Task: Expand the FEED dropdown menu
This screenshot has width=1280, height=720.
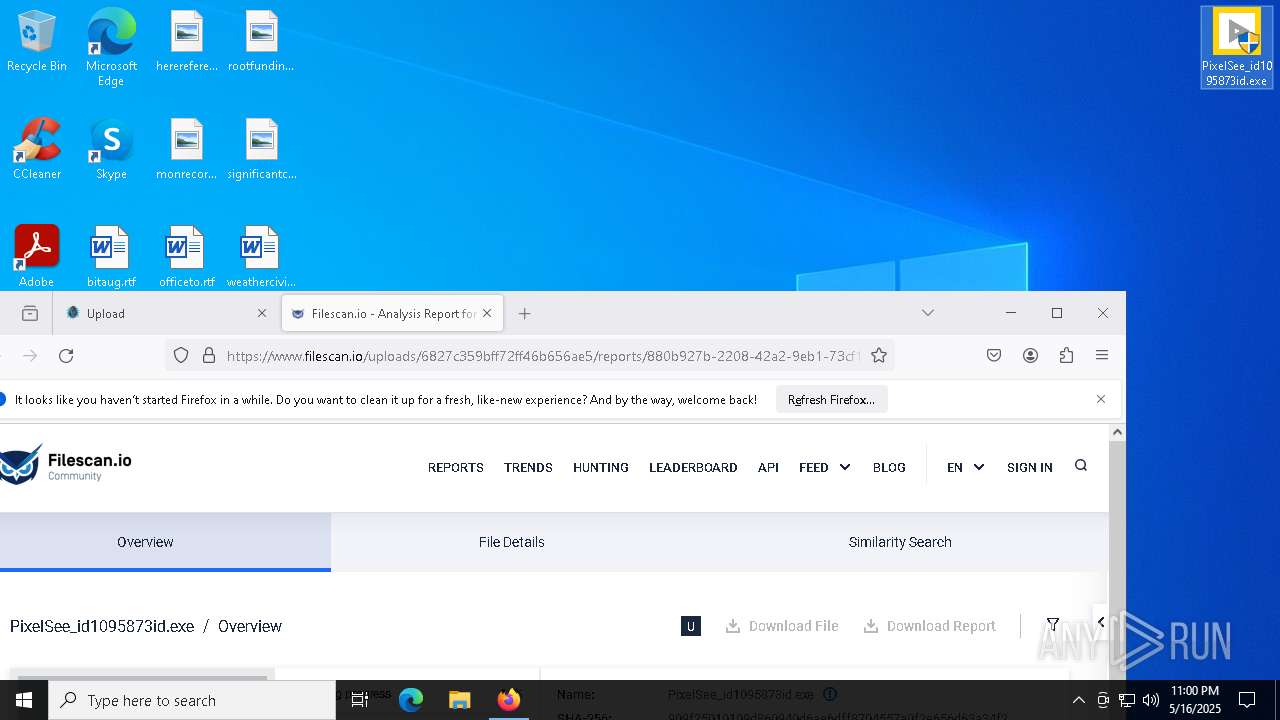Action: 825,467
